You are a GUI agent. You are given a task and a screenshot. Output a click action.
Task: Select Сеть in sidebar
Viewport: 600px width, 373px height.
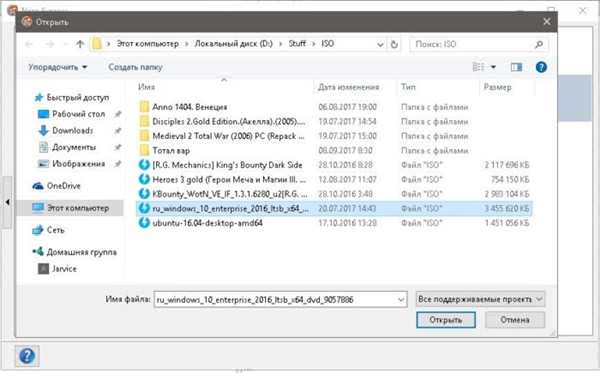point(55,230)
